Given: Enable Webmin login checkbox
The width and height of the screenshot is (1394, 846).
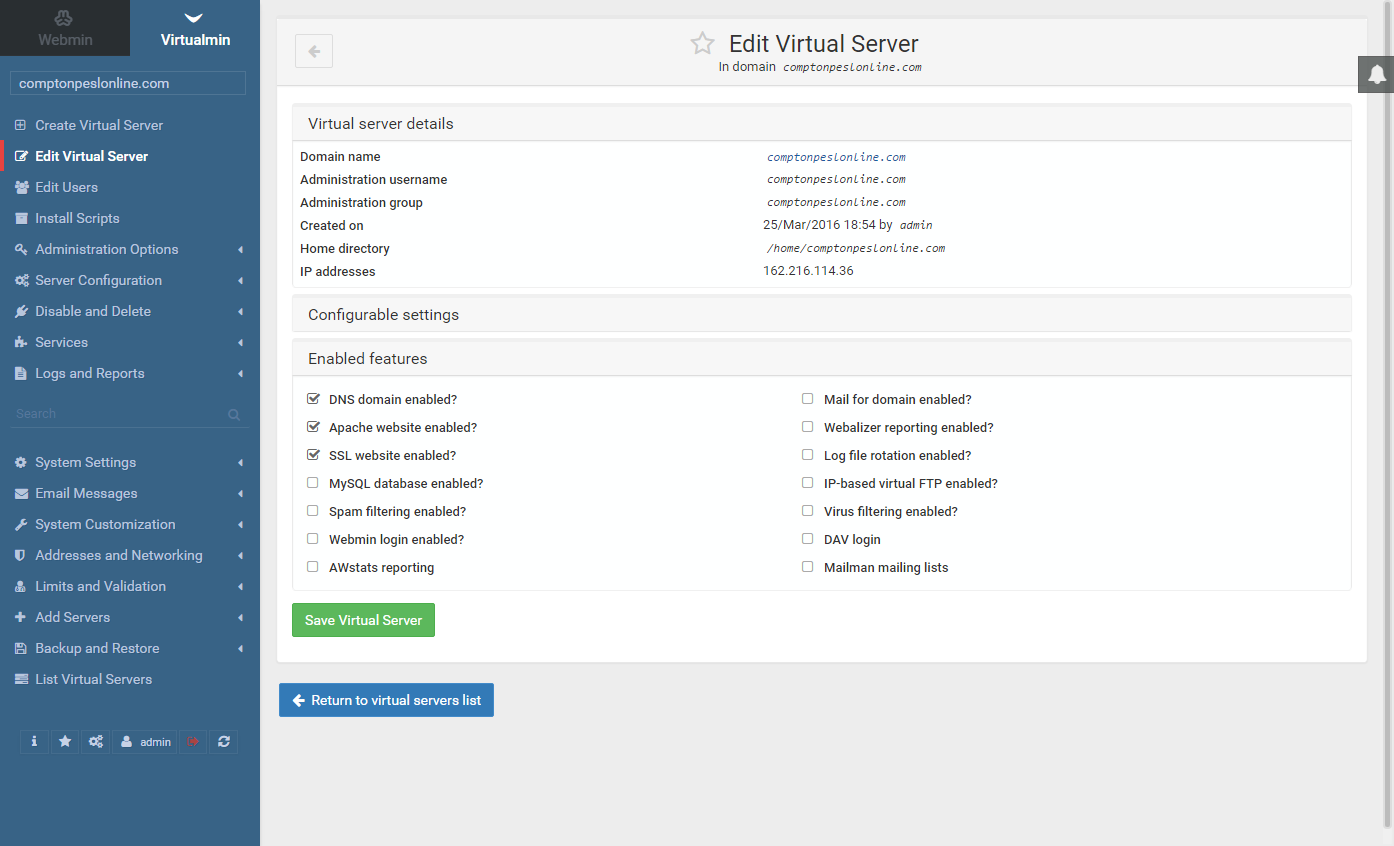Looking at the screenshot, I should 313,539.
